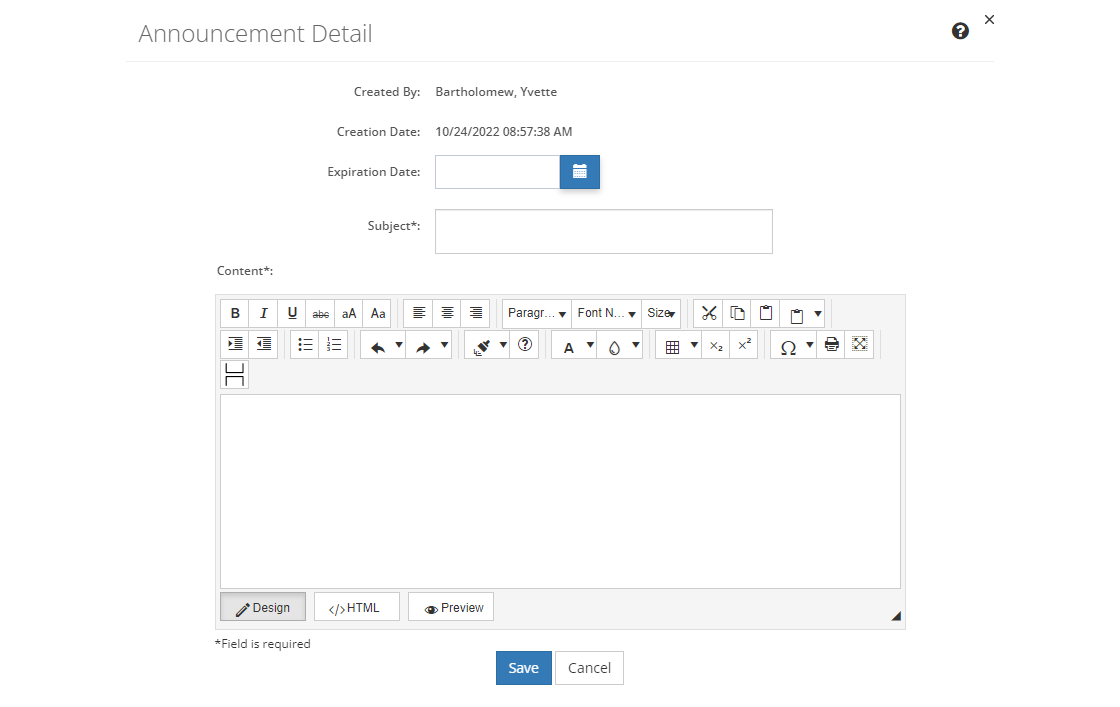This screenshot has height=707, width=1120.
Task: Click the Save button
Action: pos(523,668)
